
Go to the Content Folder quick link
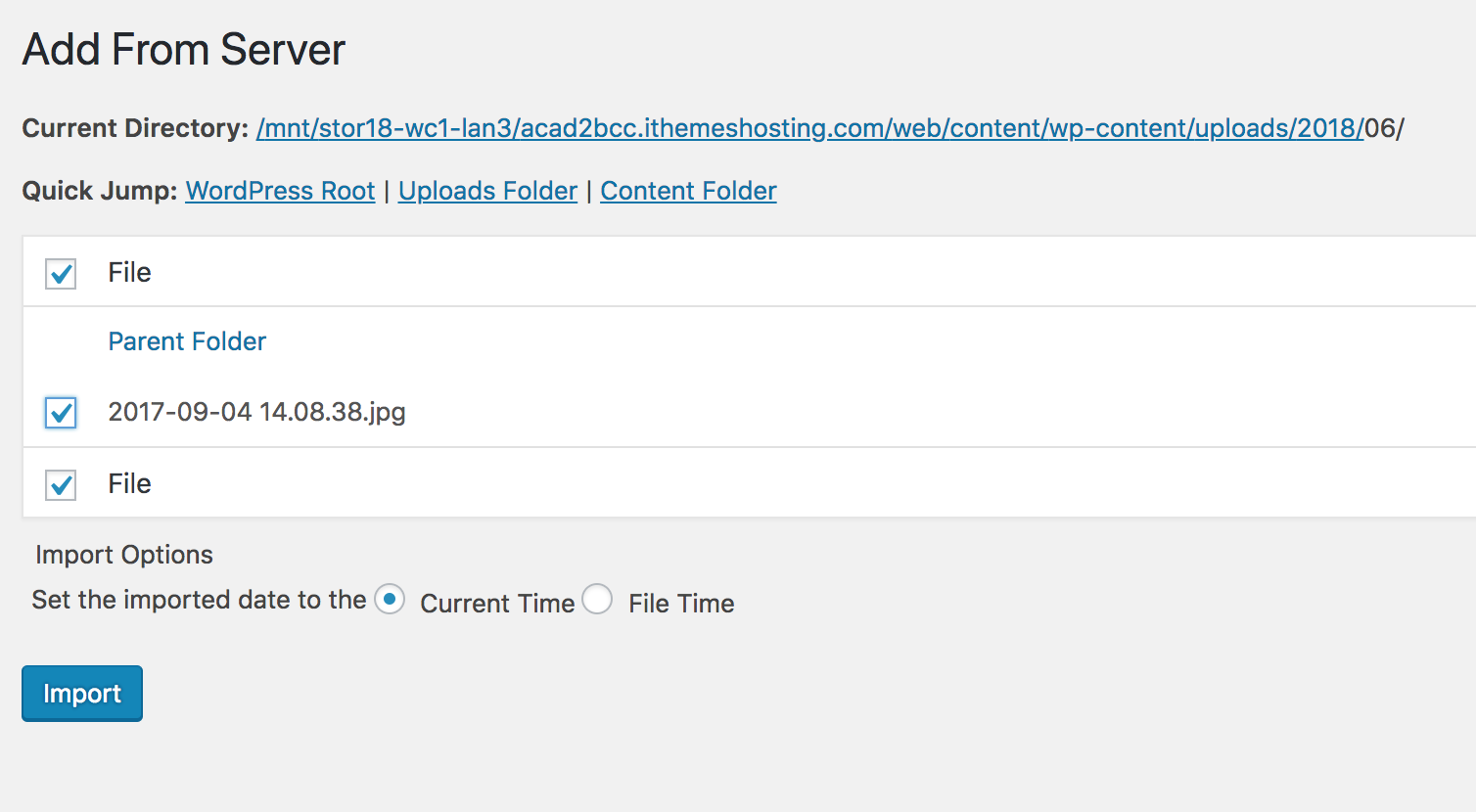coord(688,191)
